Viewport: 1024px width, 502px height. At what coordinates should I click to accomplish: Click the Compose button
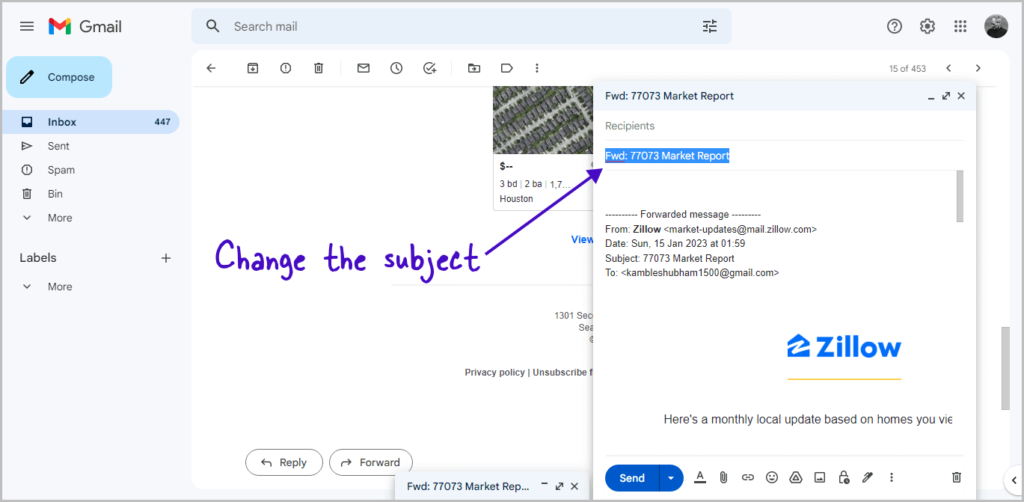59,77
